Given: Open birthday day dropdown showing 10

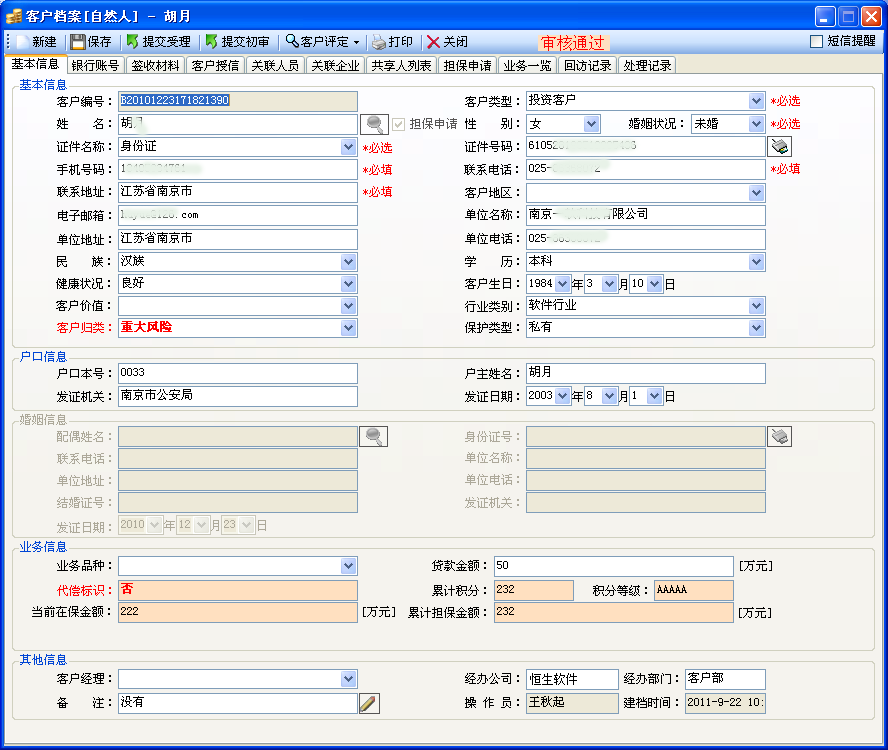Looking at the screenshot, I should [655, 284].
